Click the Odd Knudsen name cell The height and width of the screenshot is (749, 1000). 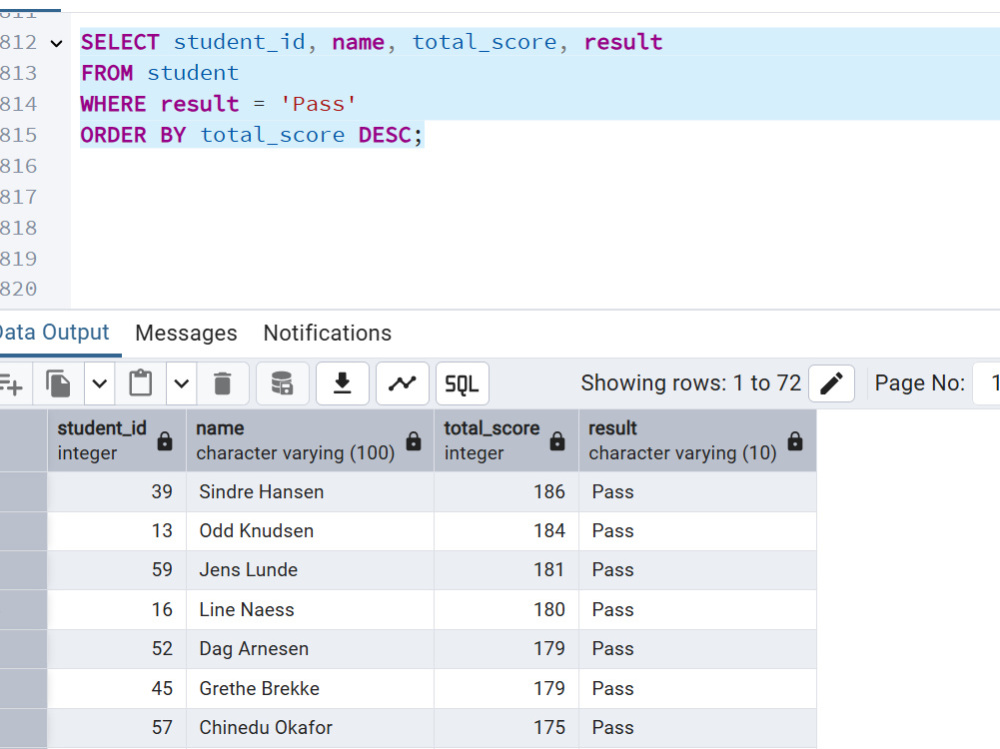coord(310,531)
